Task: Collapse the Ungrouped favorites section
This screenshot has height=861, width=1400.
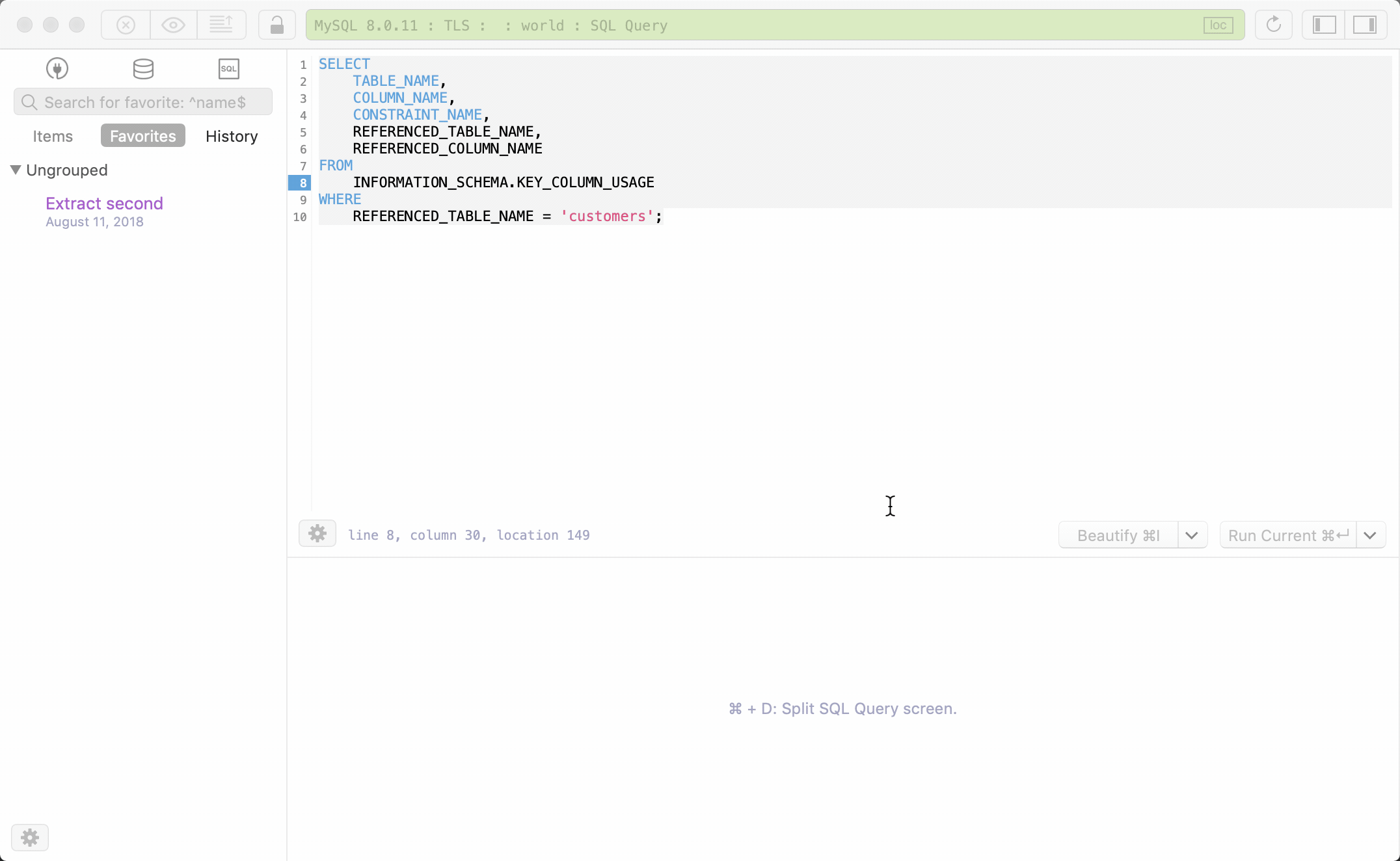Action: [x=14, y=170]
